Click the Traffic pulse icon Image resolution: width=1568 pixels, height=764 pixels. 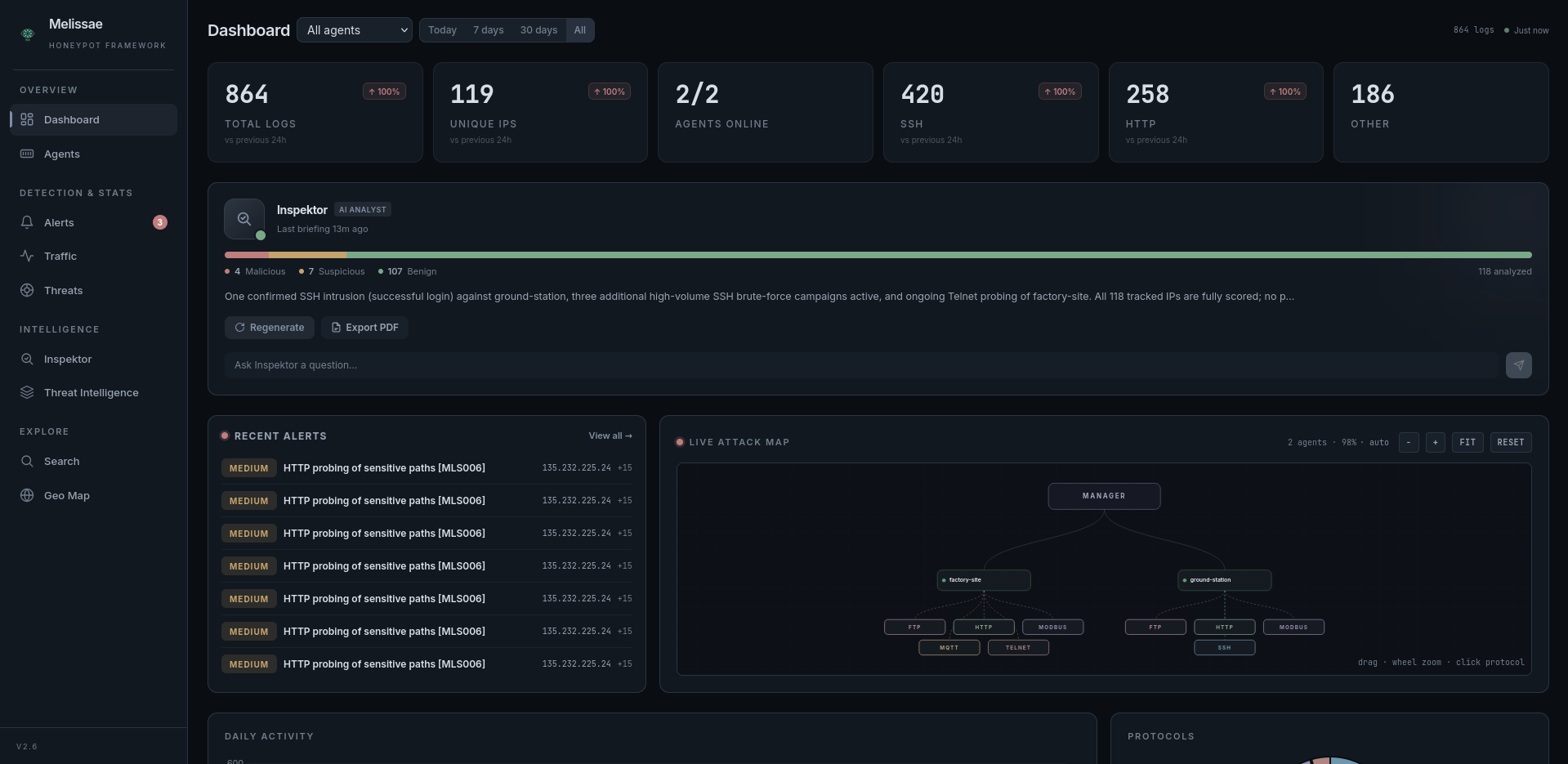coord(27,256)
